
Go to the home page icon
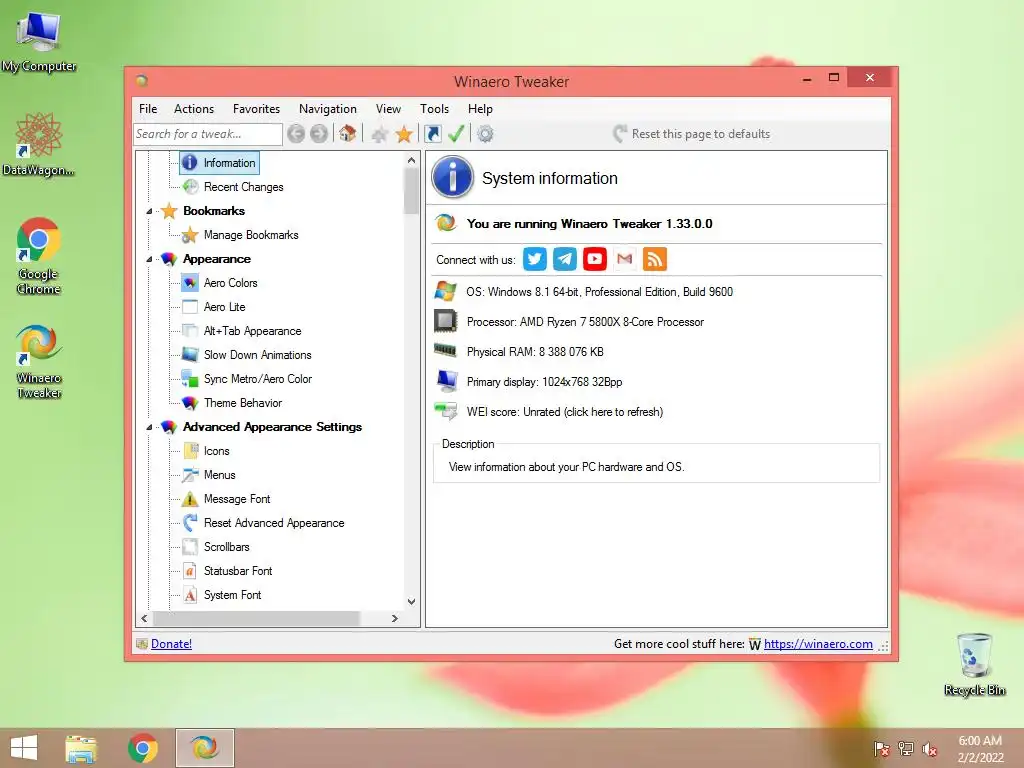pos(347,134)
